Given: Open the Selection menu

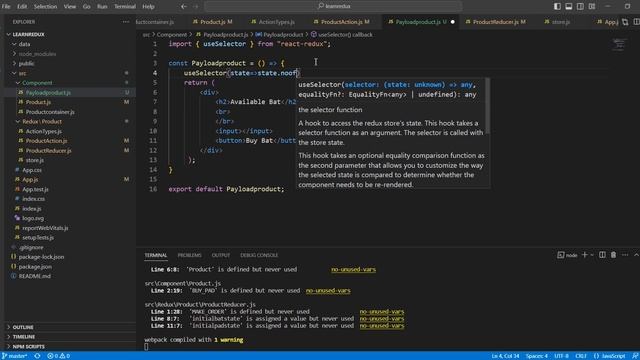Looking at the screenshot, I should click(45, 7).
